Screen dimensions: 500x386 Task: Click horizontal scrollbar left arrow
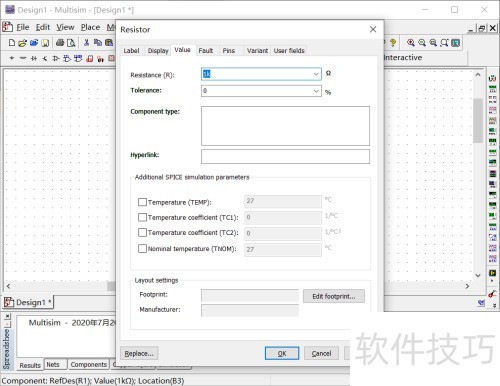pyautogui.click(x=8, y=286)
